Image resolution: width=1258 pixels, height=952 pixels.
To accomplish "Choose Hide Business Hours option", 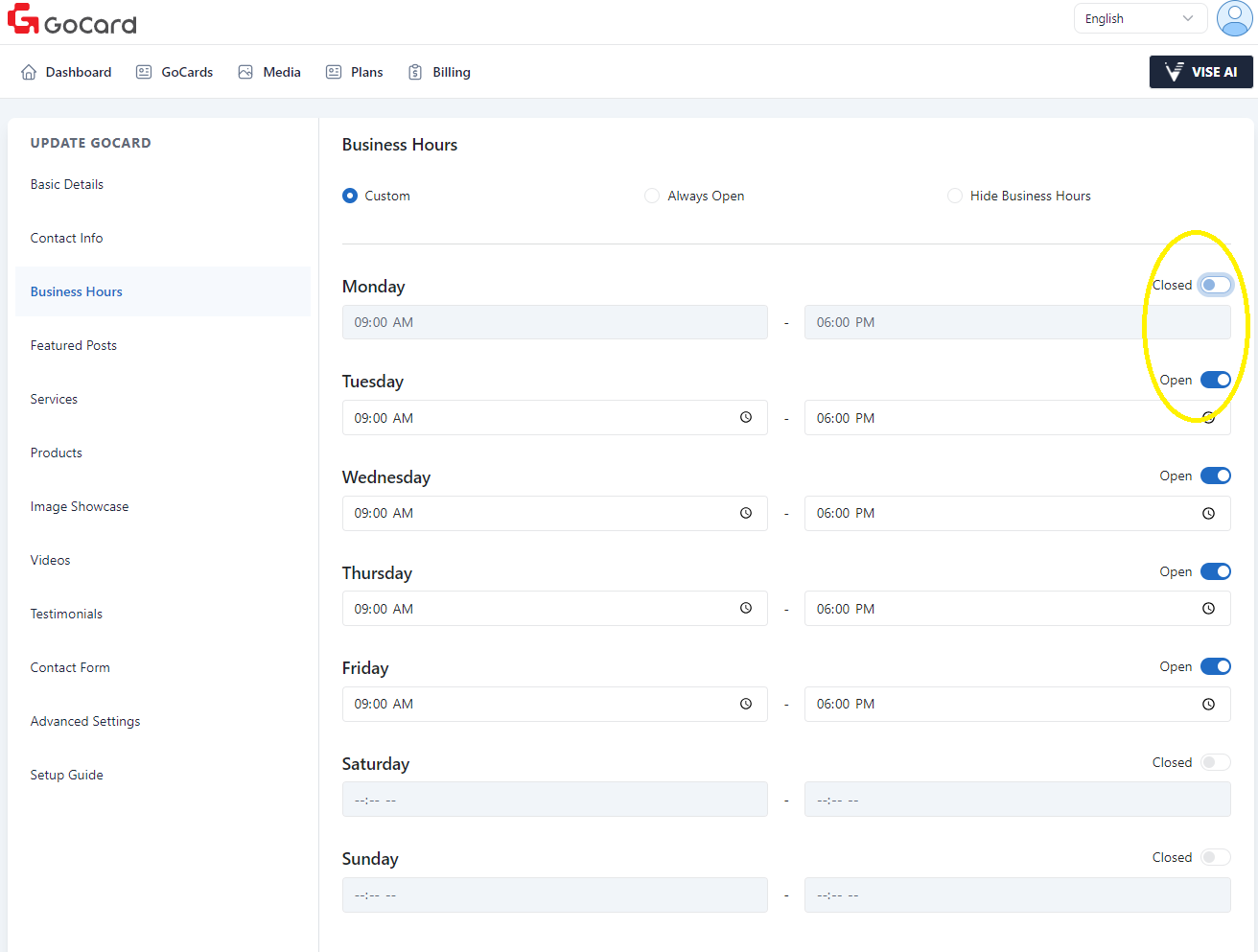I will click(955, 196).
